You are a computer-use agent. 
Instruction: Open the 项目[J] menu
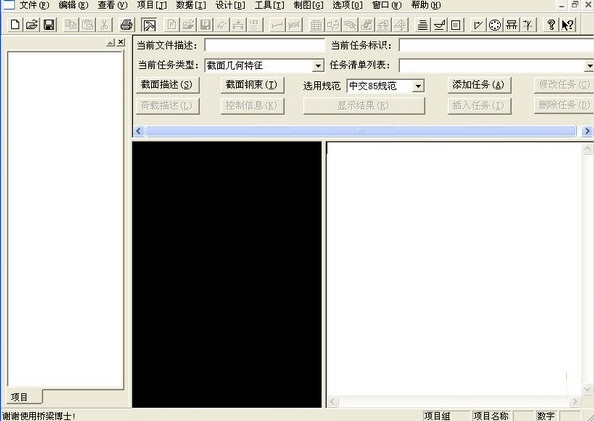(152, 5)
